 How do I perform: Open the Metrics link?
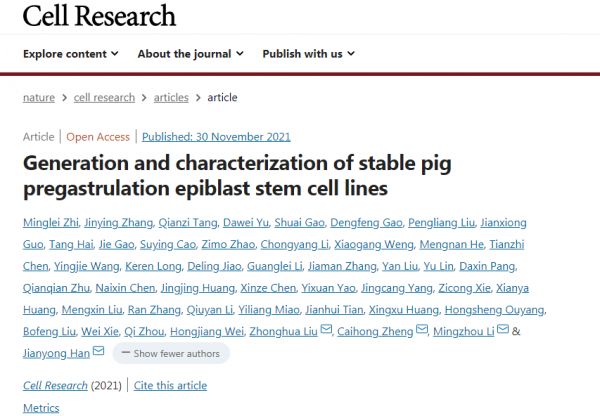(41, 408)
